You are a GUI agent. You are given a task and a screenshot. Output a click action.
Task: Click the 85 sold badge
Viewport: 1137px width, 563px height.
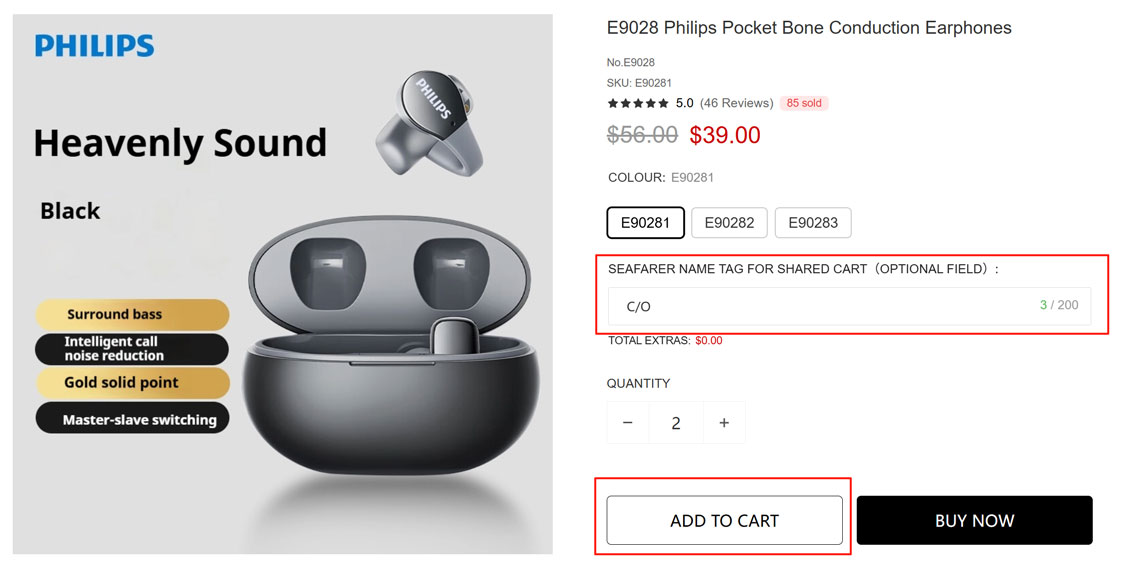(804, 103)
